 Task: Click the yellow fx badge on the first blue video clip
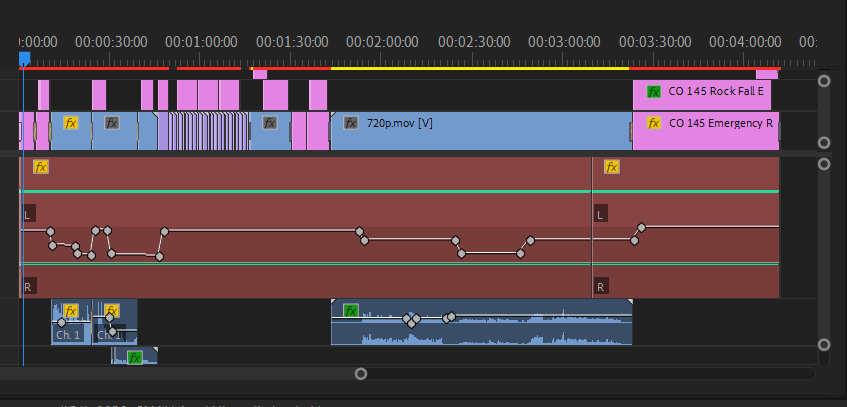pos(71,123)
